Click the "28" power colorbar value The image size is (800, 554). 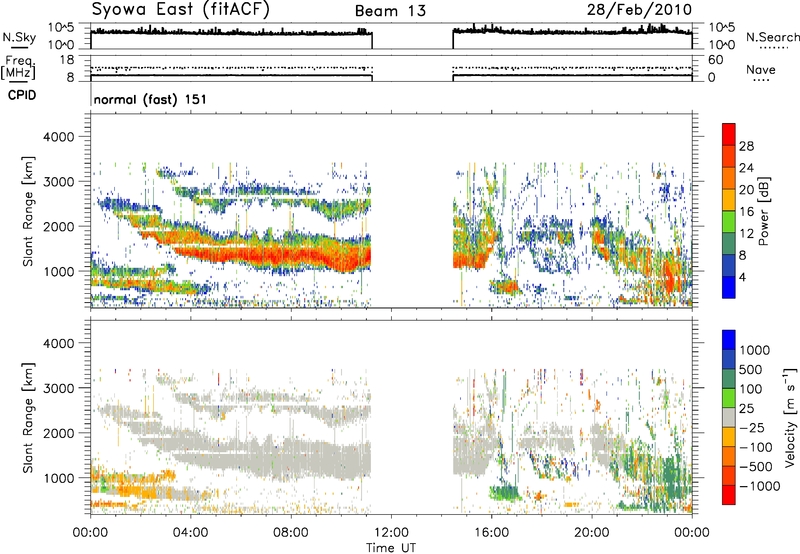pyautogui.click(x=746, y=146)
